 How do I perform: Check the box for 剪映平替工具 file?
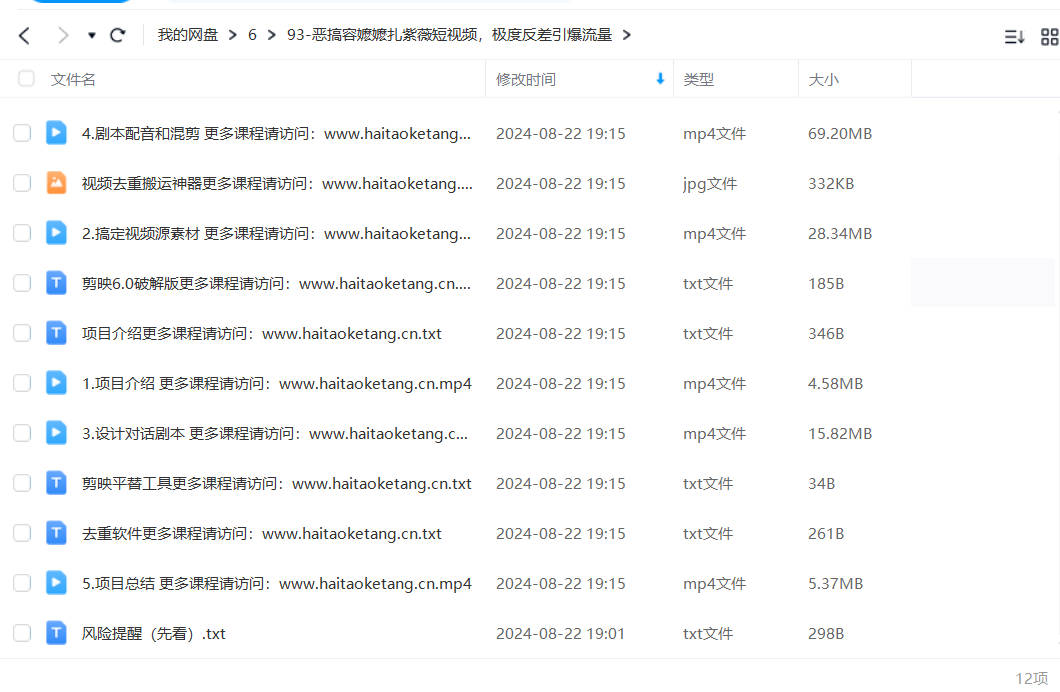[22, 483]
